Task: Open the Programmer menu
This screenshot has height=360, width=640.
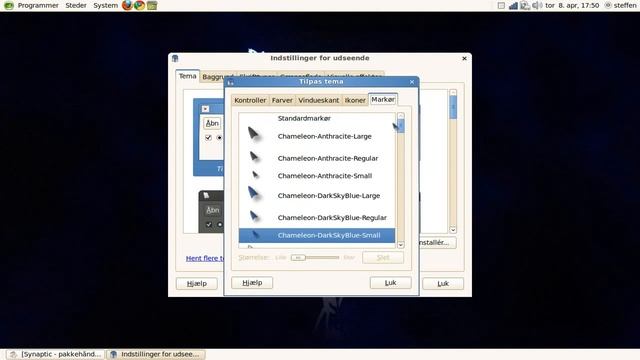Action: 38,5
